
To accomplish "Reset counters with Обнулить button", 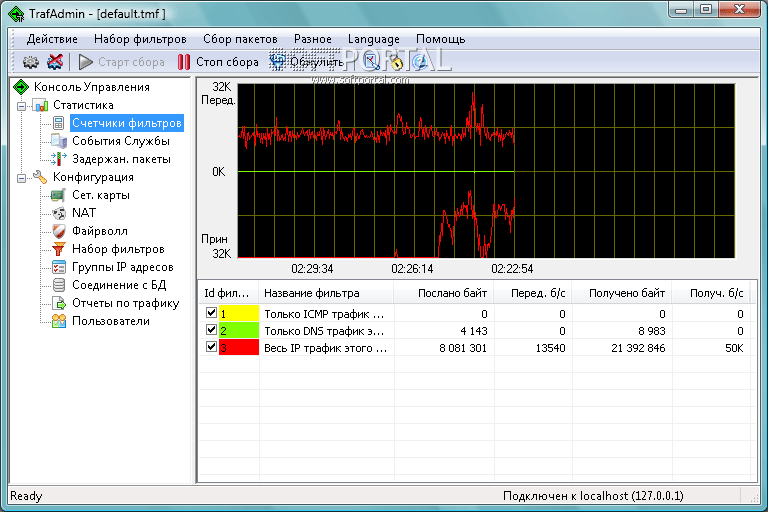I will [307, 62].
